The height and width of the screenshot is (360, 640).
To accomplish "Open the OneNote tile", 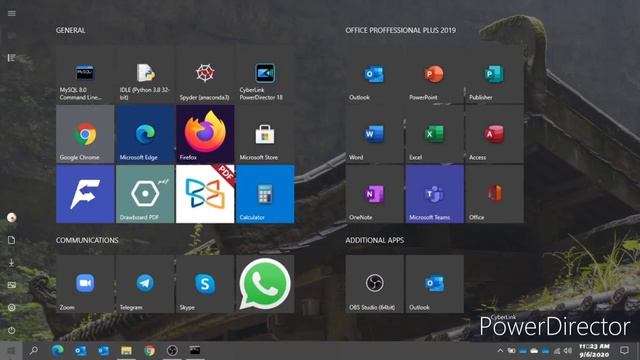I will [x=374, y=194].
